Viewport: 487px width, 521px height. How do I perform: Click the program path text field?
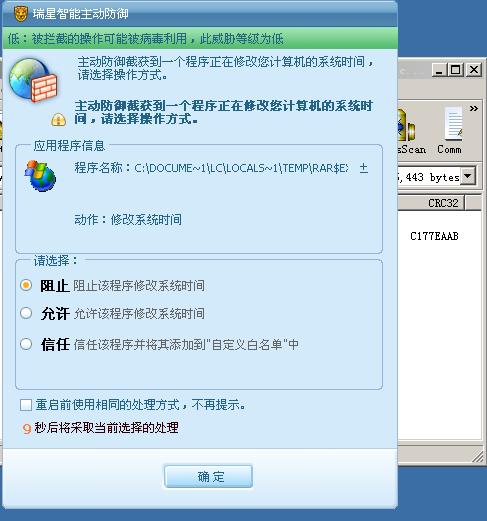tap(241, 168)
